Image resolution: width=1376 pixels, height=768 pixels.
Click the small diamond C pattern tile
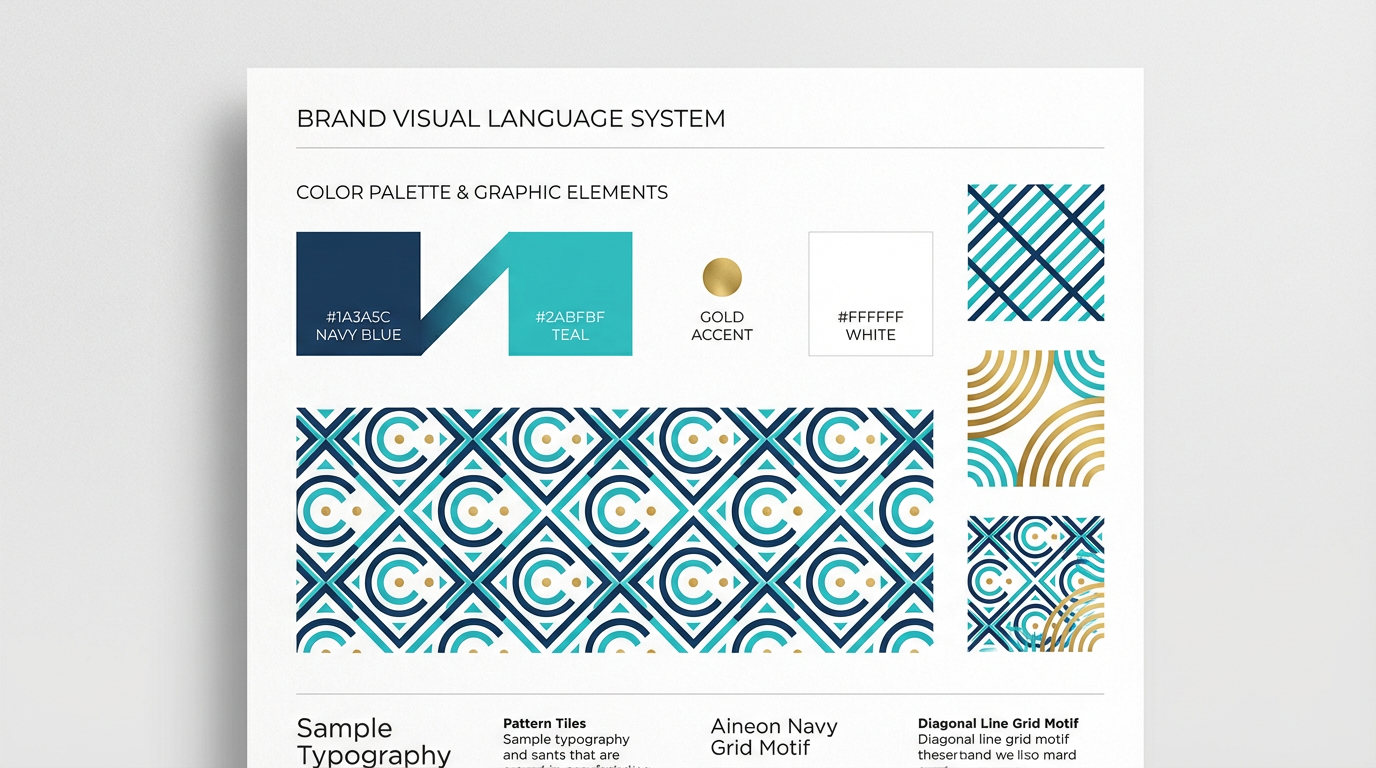(x=1035, y=583)
